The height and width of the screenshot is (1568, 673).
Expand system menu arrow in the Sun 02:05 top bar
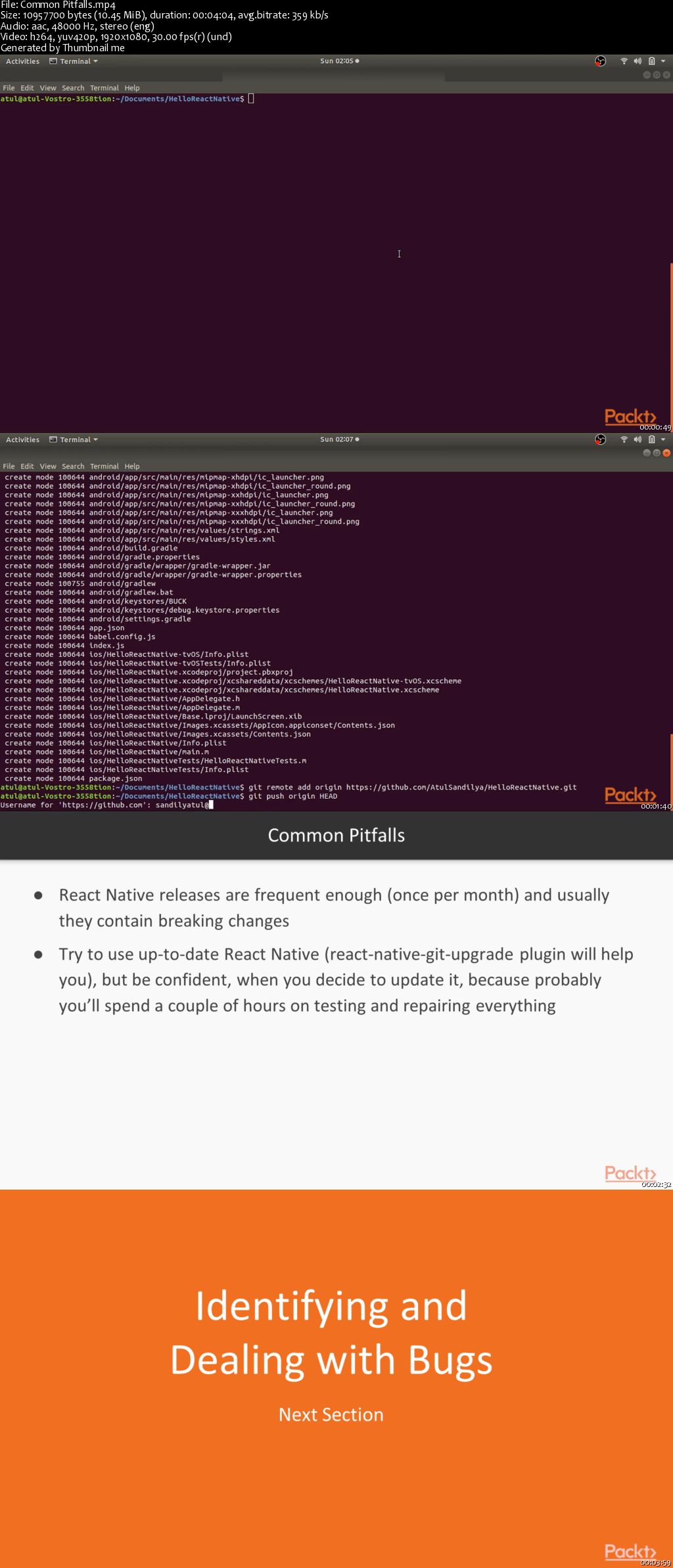coord(663,61)
